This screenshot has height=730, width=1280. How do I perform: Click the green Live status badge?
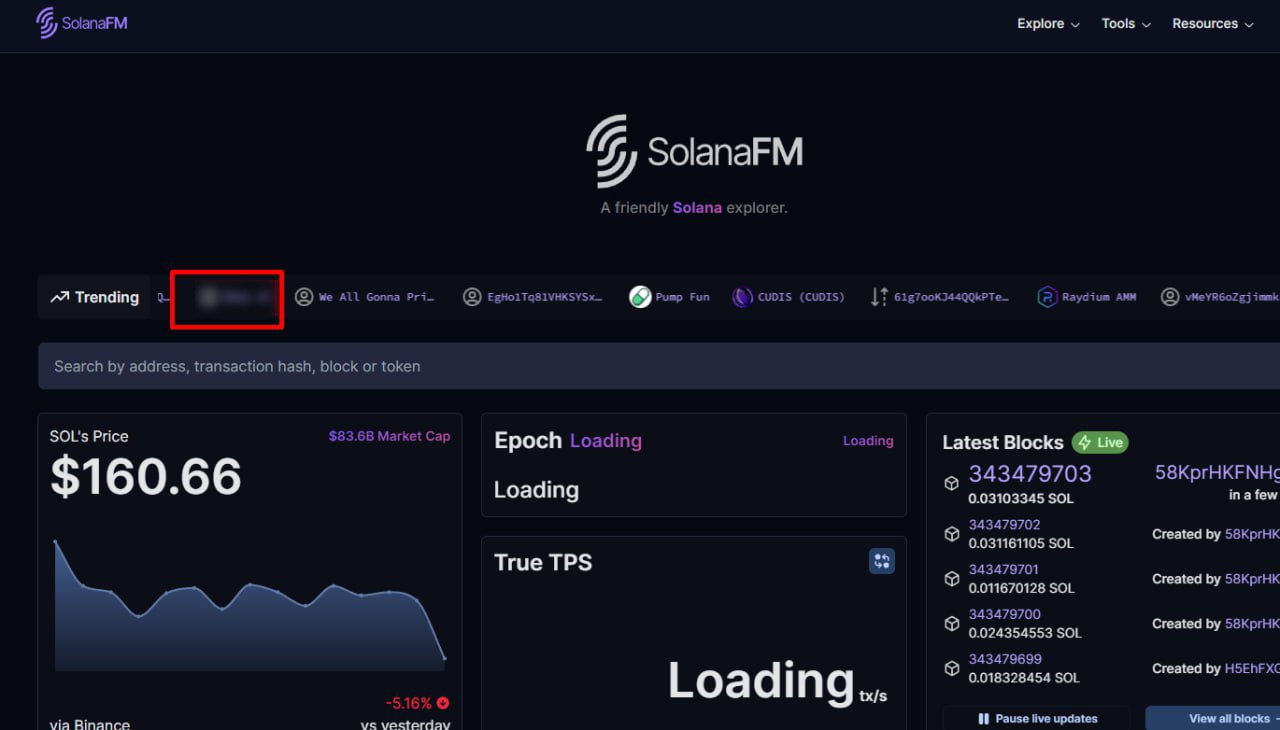point(1100,442)
